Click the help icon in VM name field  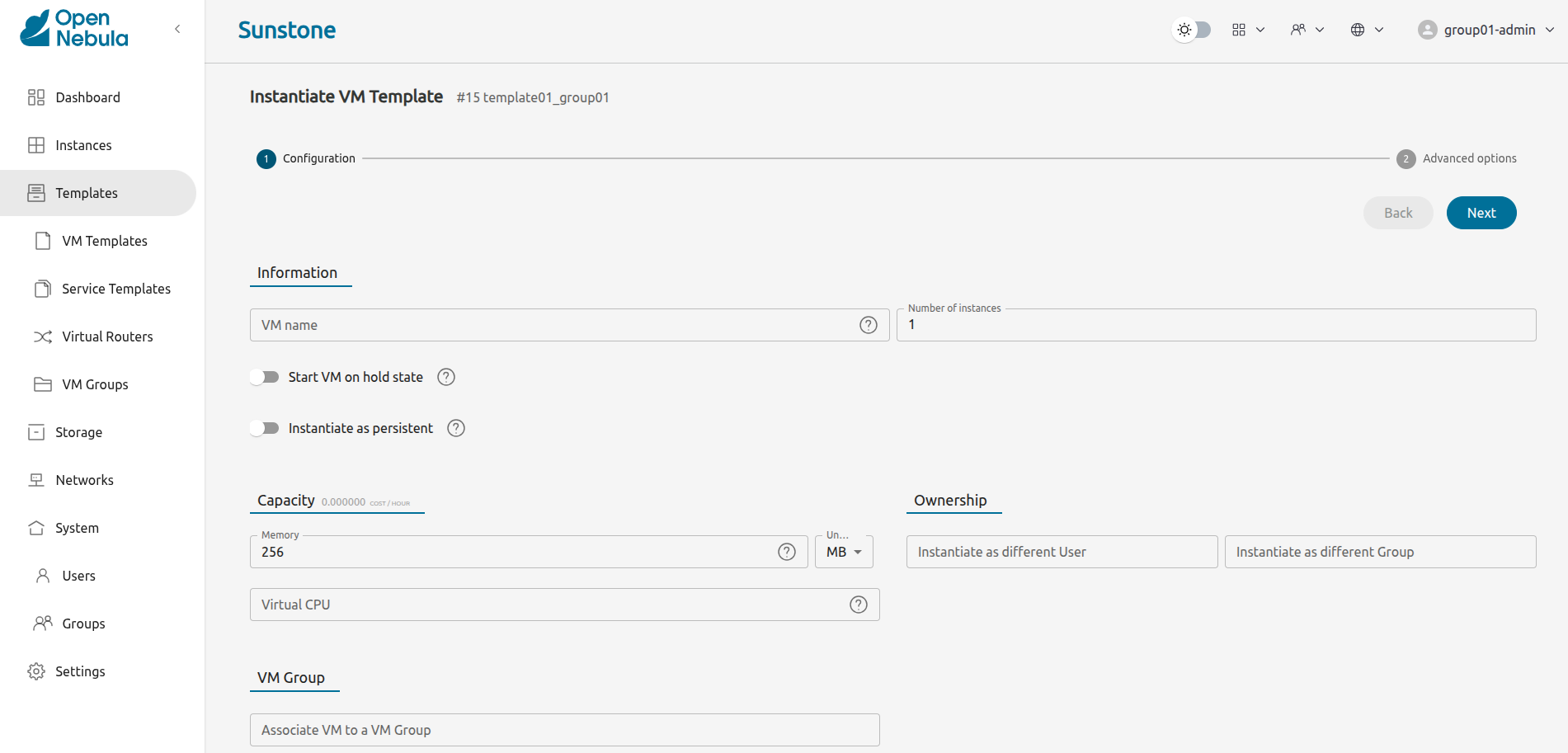[868, 325]
